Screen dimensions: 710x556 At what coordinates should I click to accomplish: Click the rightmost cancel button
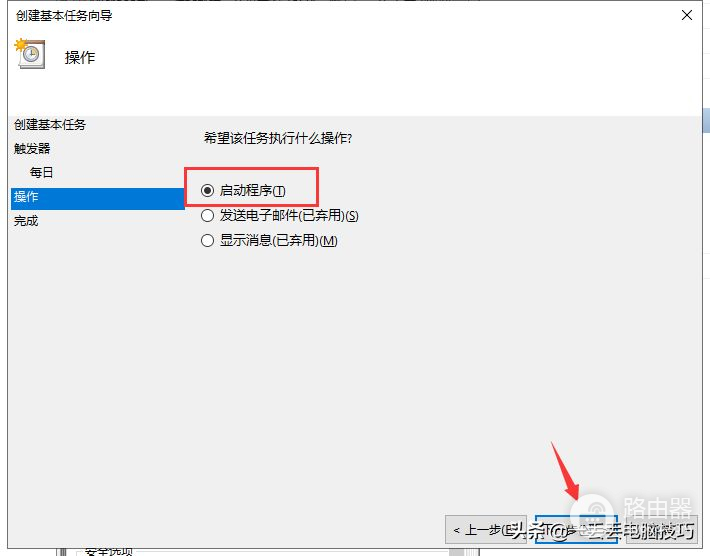point(662,529)
